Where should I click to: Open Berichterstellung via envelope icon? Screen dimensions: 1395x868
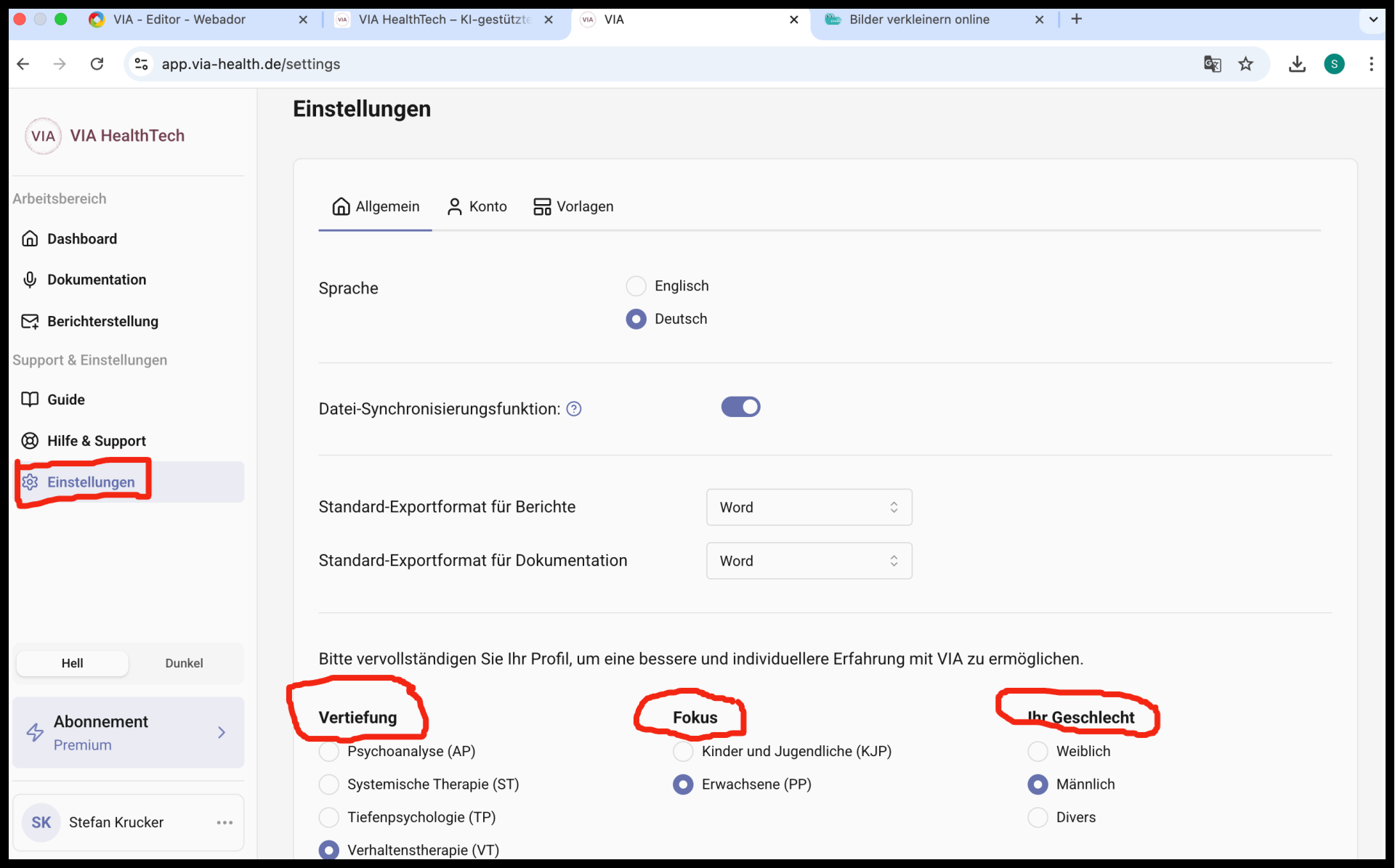[x=30, y=321]
